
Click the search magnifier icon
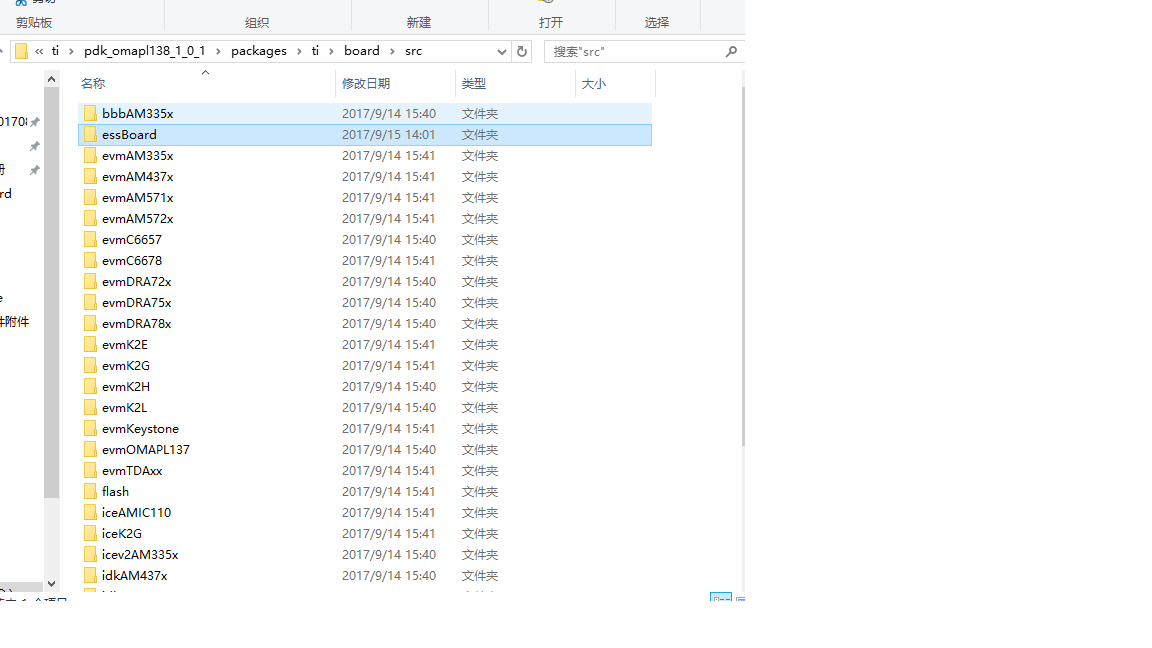731,51
